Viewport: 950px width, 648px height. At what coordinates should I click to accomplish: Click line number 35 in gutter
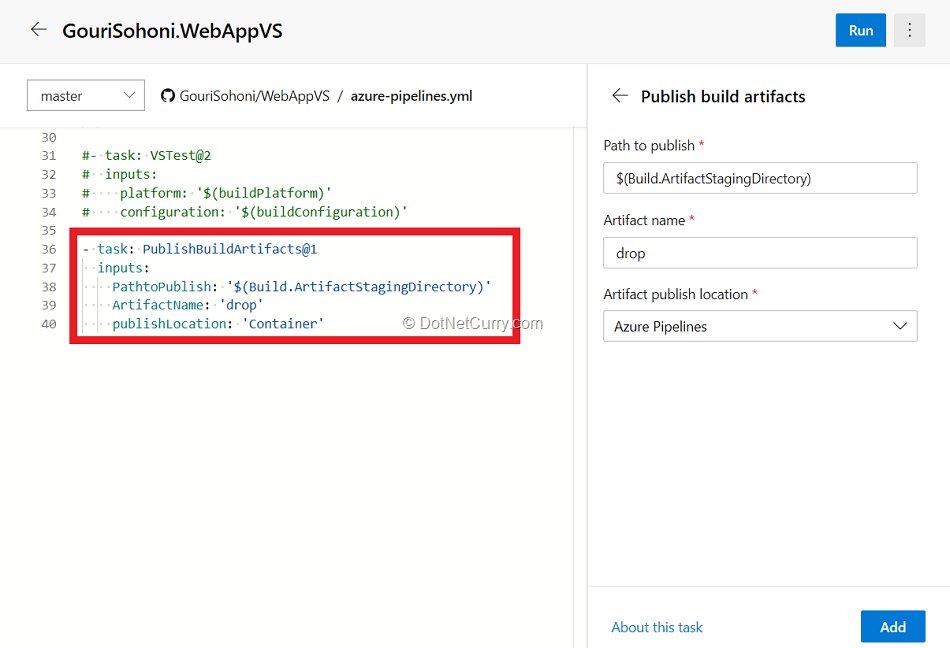pos(49,231)
